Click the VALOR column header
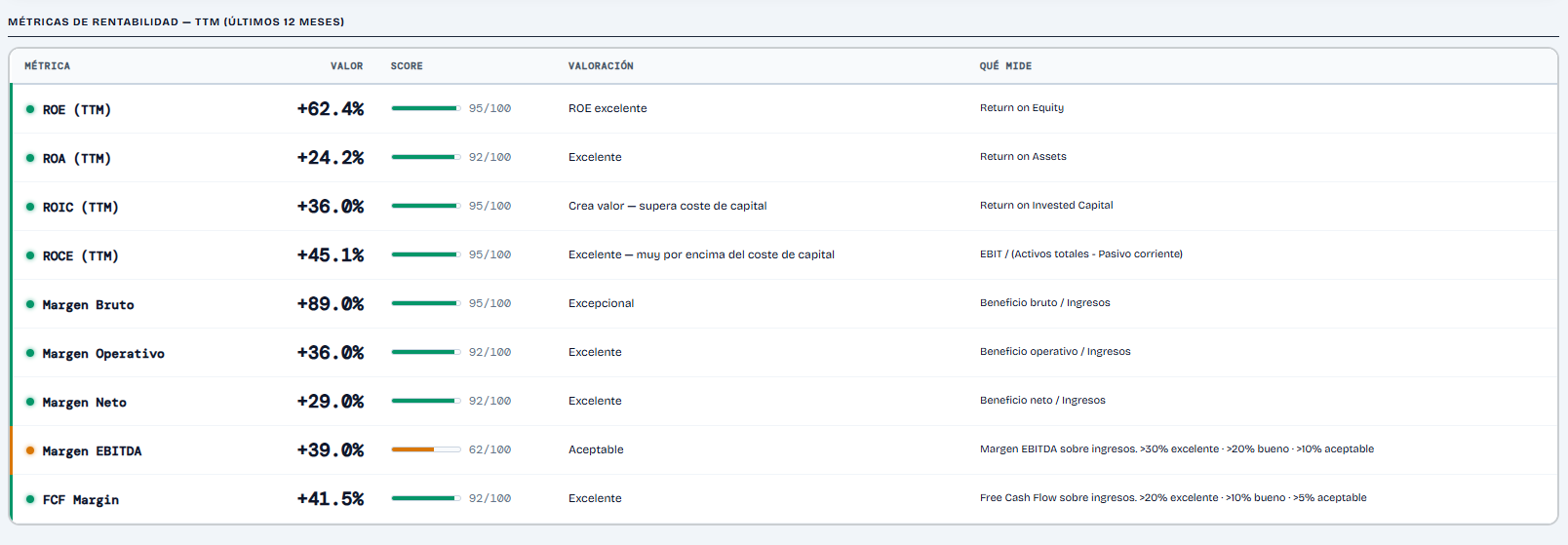Screen dimensions: 1568x545 coord(346,66)
